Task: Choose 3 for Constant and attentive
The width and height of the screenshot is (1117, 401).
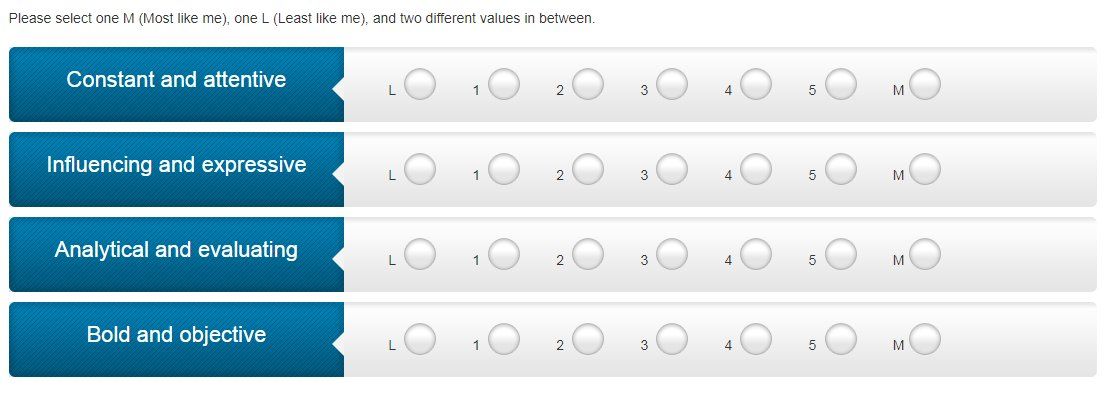Action: coord(672,85)
